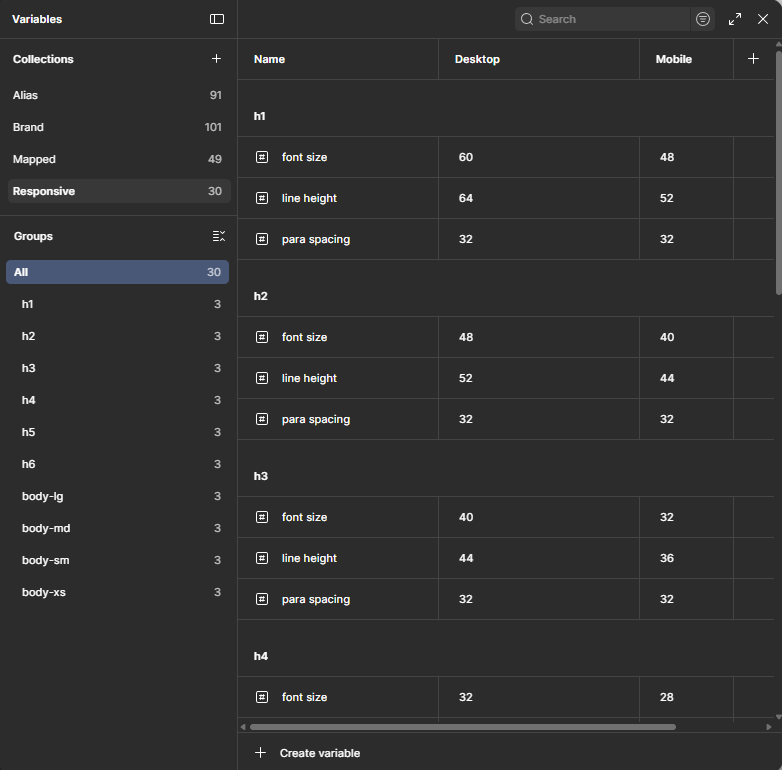Select the body-sm group
Viewport: 782px width, 770px height.
(118, 560)
